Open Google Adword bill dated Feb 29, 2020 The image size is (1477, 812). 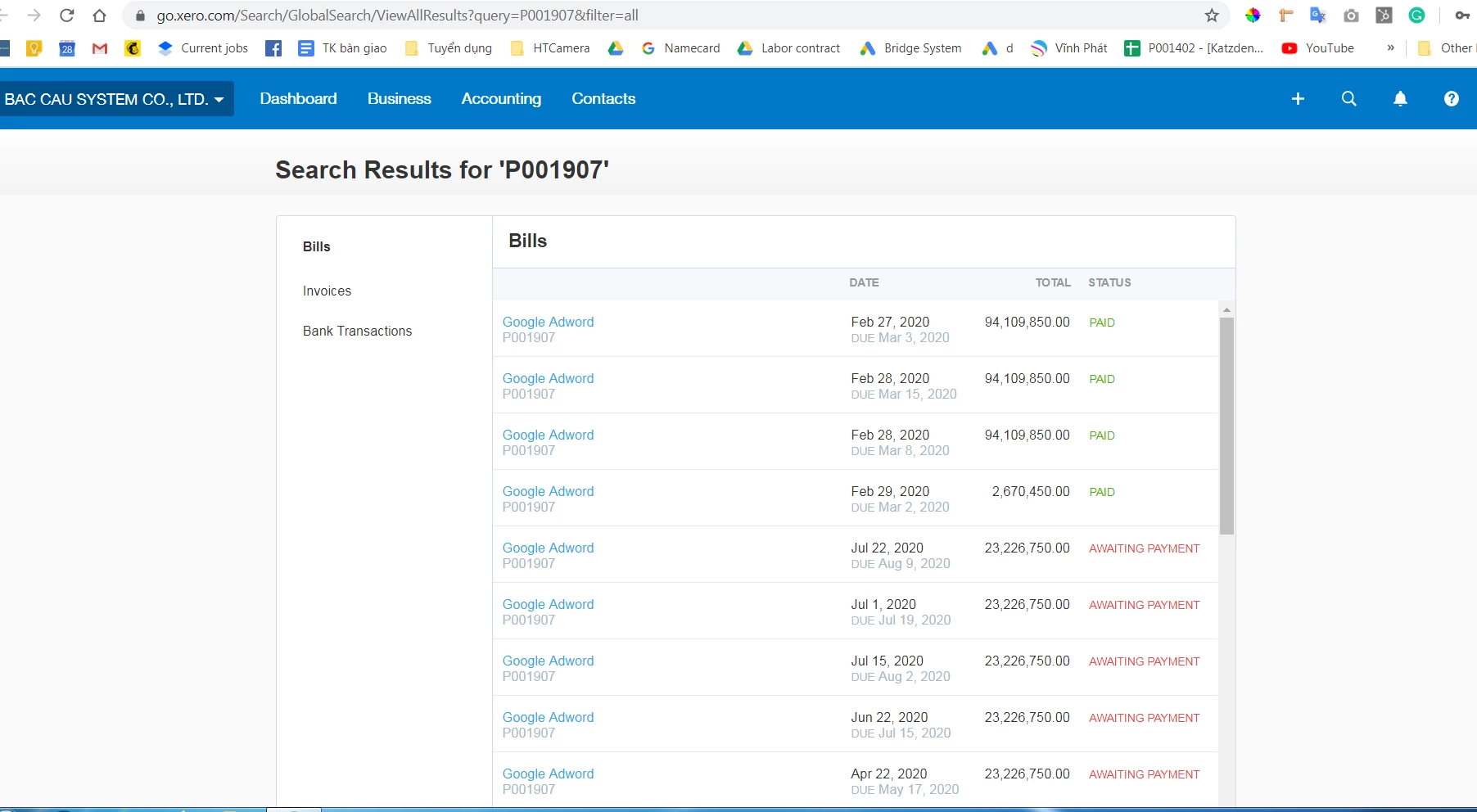pyautogui.click(x=548, y=492)
